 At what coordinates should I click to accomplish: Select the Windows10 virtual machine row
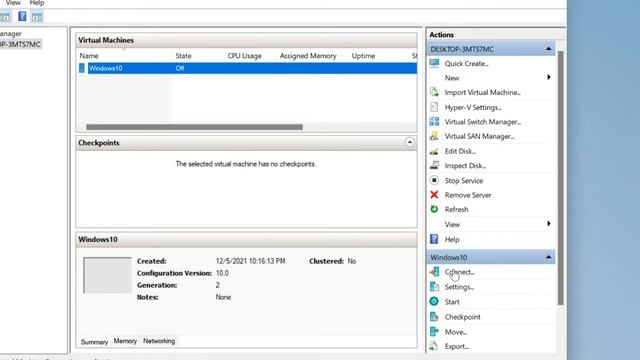pyautogui.click(x=247, y=68)
